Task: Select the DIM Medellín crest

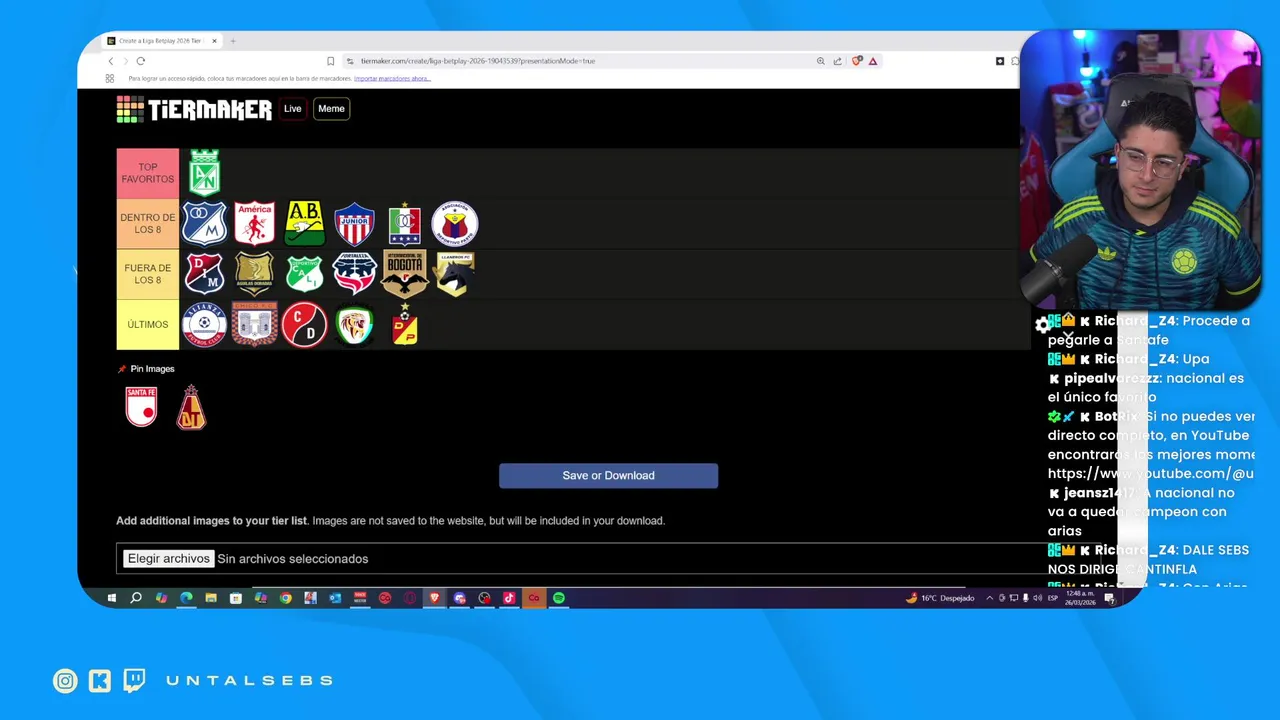Action: [205, 274]
